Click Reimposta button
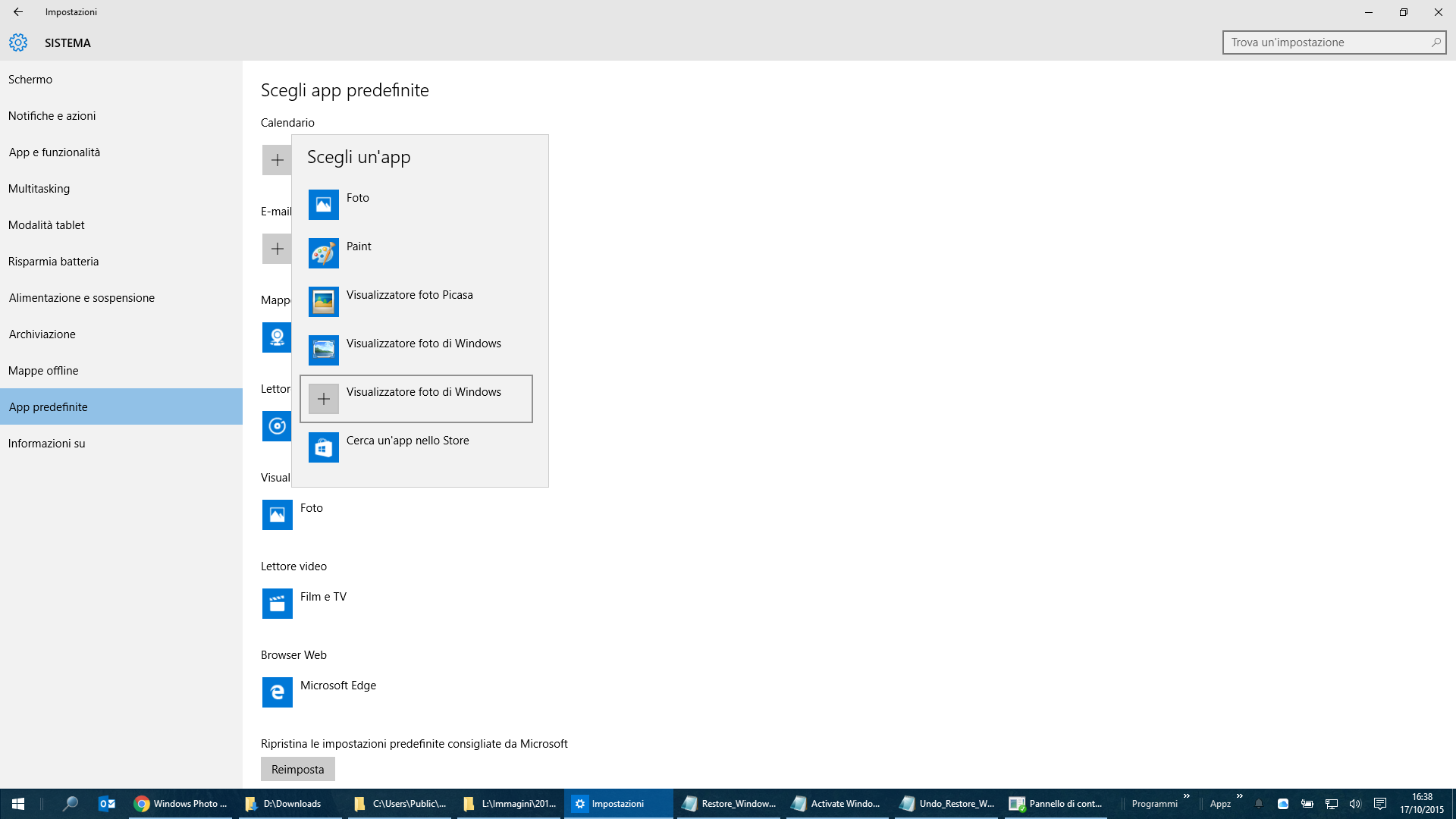This screenshot has width=1456, height=819. (298, 769)
